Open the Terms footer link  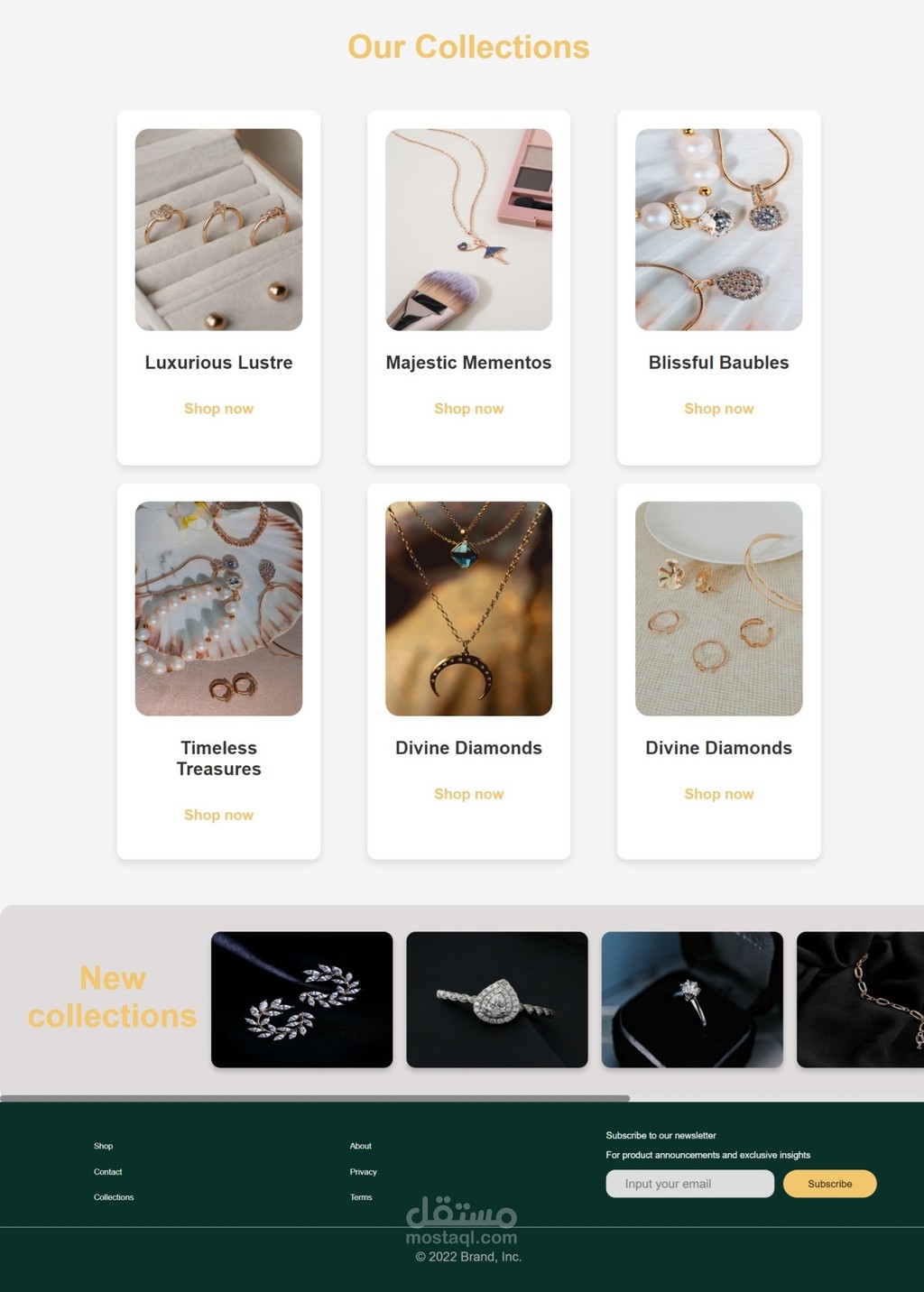coord(361,1197)
